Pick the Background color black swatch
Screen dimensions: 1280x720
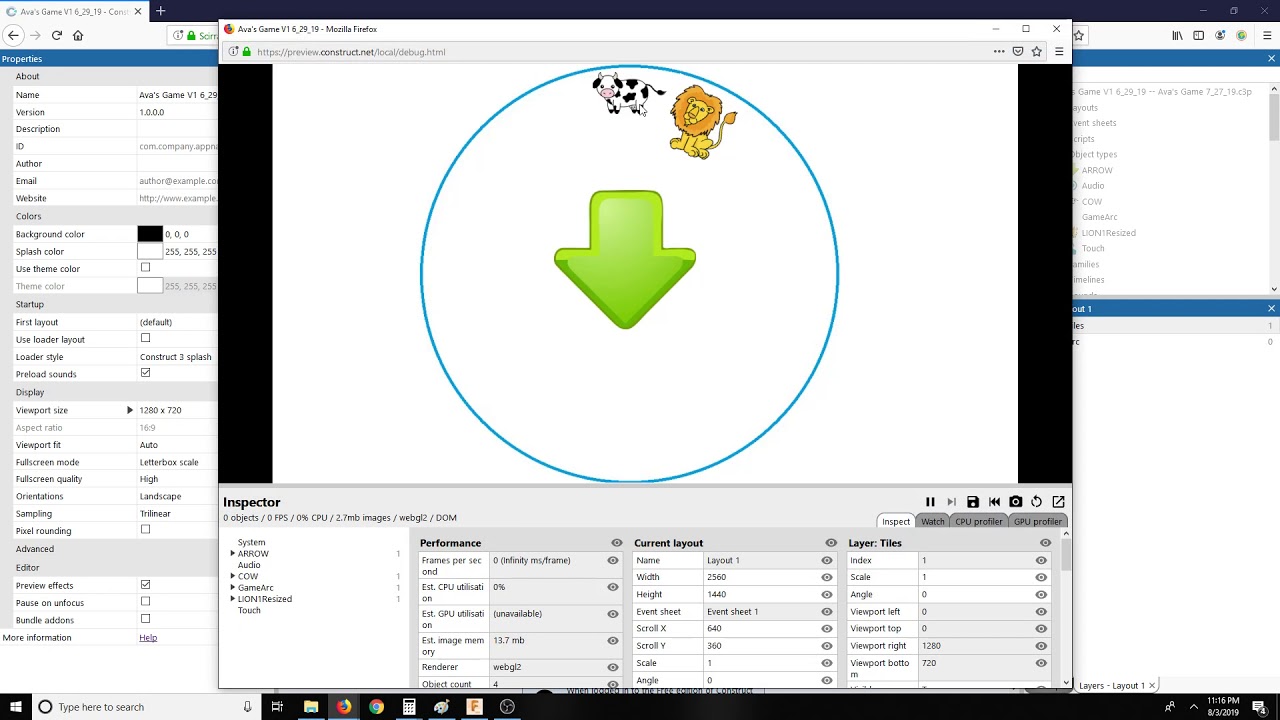150,234
